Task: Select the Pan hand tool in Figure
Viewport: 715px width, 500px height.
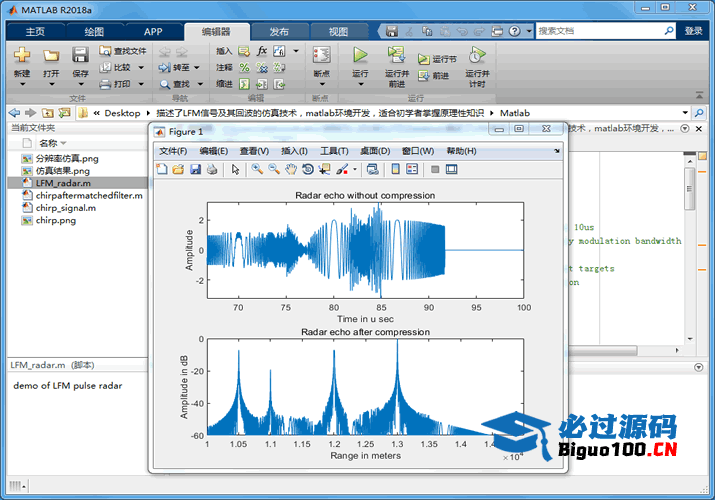Action: point(291,170)
